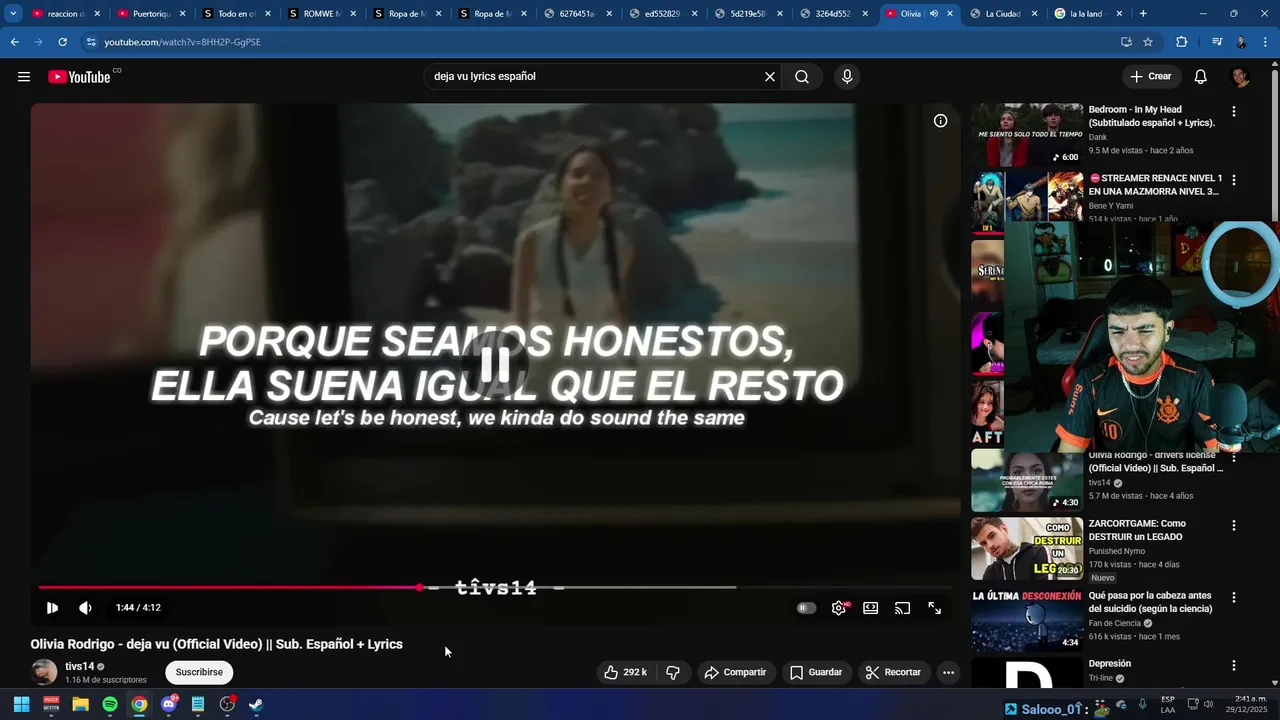The height and width of the screenshot is (720, 1280).
Task: Resume playback with the player play button
Action: coord(52,608)
